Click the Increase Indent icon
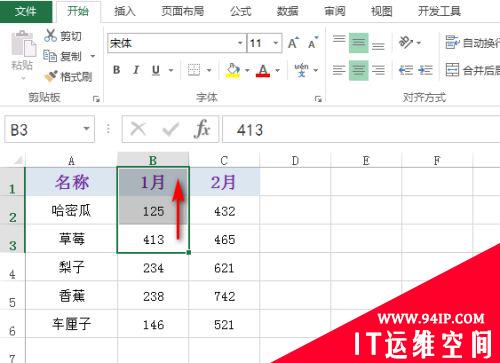The height and width of the screenshot is (363, 500). (x=425, y=70)
